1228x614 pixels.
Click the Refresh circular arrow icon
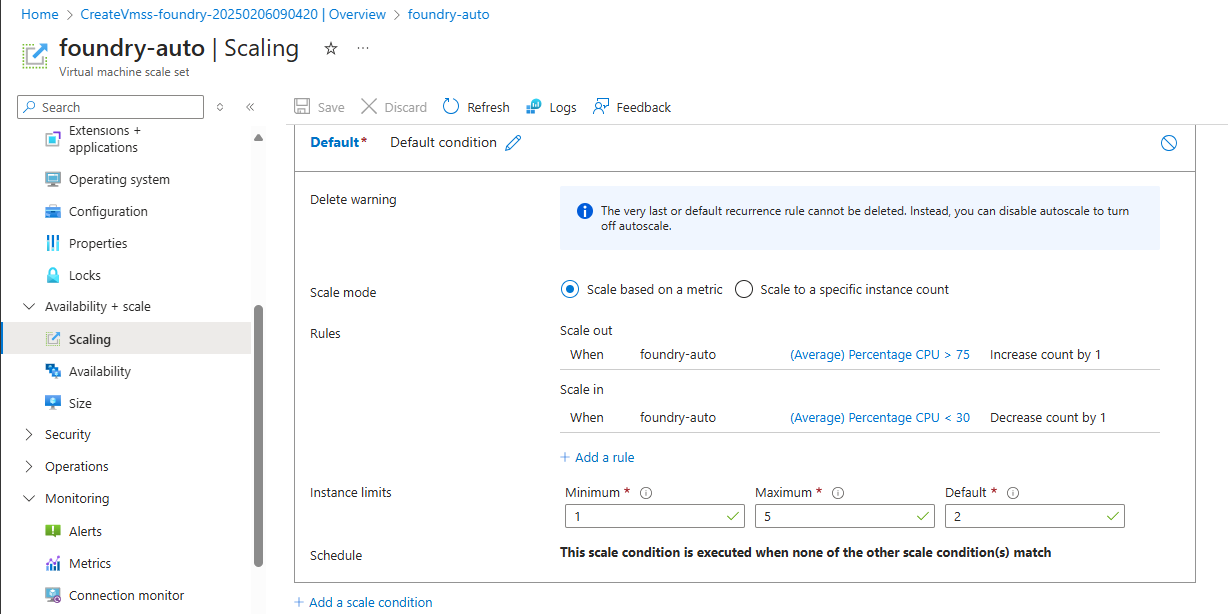click(451, 107)
